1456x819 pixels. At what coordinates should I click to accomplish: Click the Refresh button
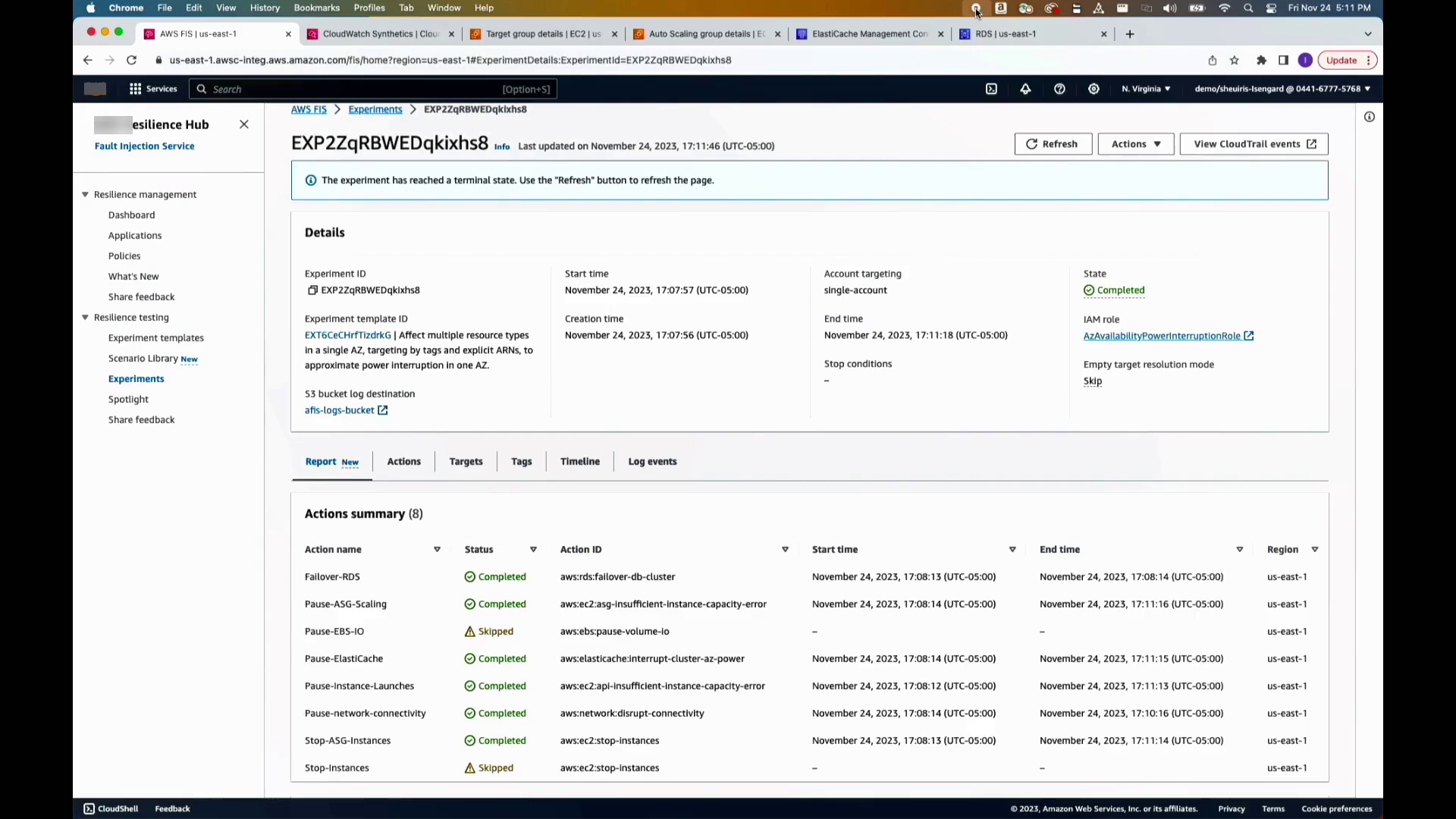[x=1052, y=144]
